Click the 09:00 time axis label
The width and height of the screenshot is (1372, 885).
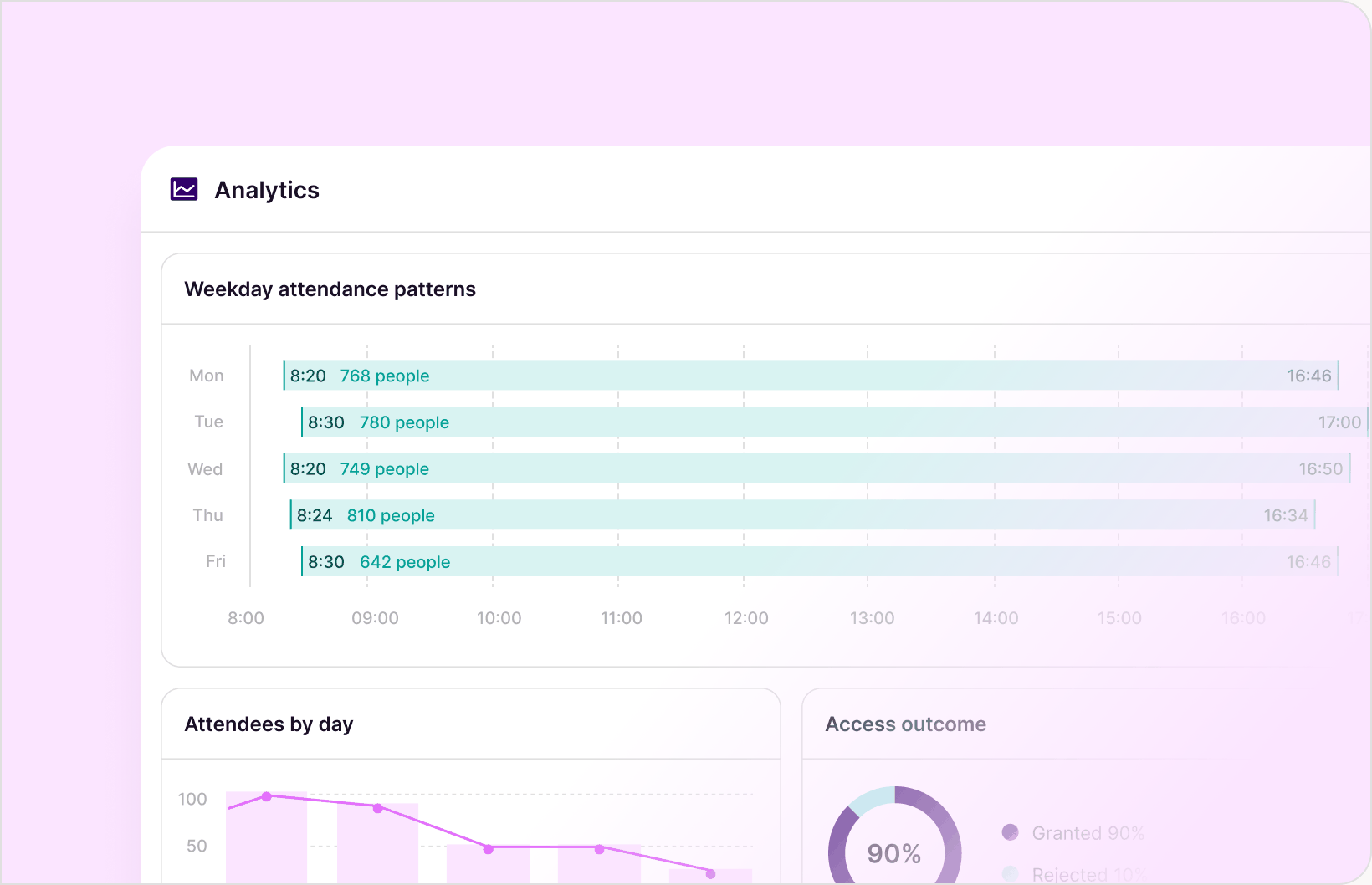click(375, 618)
